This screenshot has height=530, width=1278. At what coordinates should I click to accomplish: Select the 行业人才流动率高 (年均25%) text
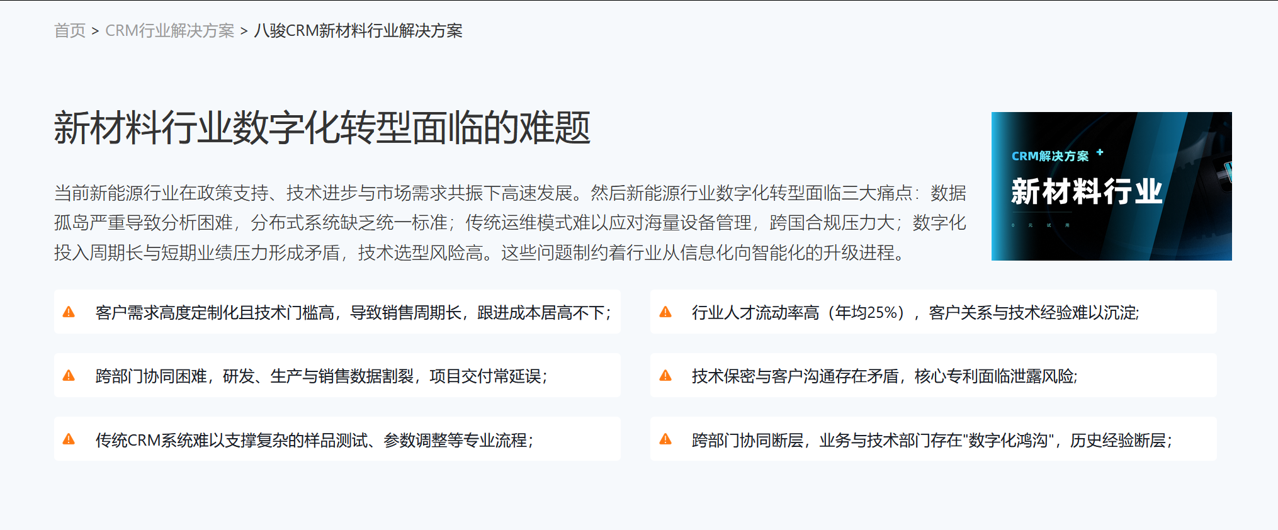point(915,313)
